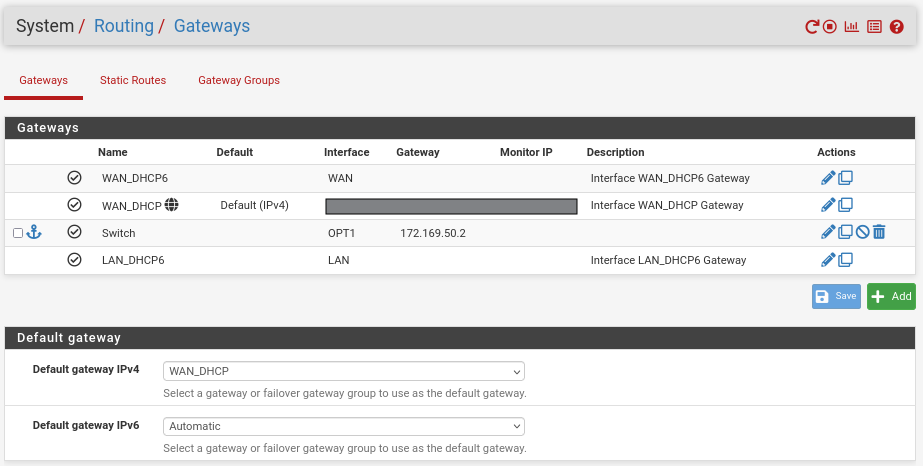
Task: Click the WAN_DHCP status check icon
Action: pyautogui.click(x=74, y=204)
